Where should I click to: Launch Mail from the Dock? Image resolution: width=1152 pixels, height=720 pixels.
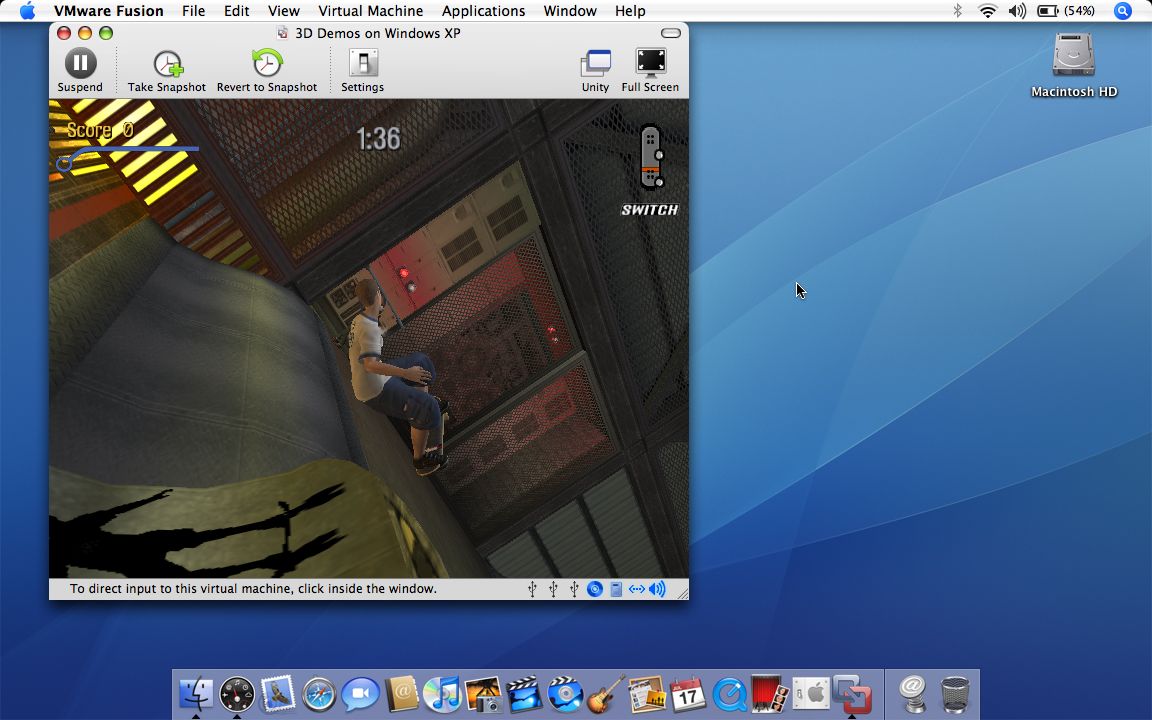pyautogui.click(x=278, y=694)
